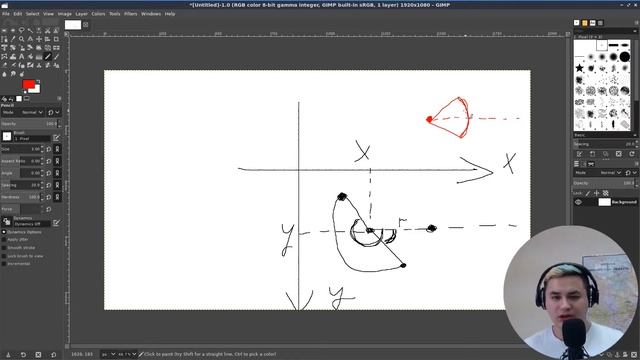
Task: Open the status bar zoom level dropdown
Action: [x=127, y=354]
